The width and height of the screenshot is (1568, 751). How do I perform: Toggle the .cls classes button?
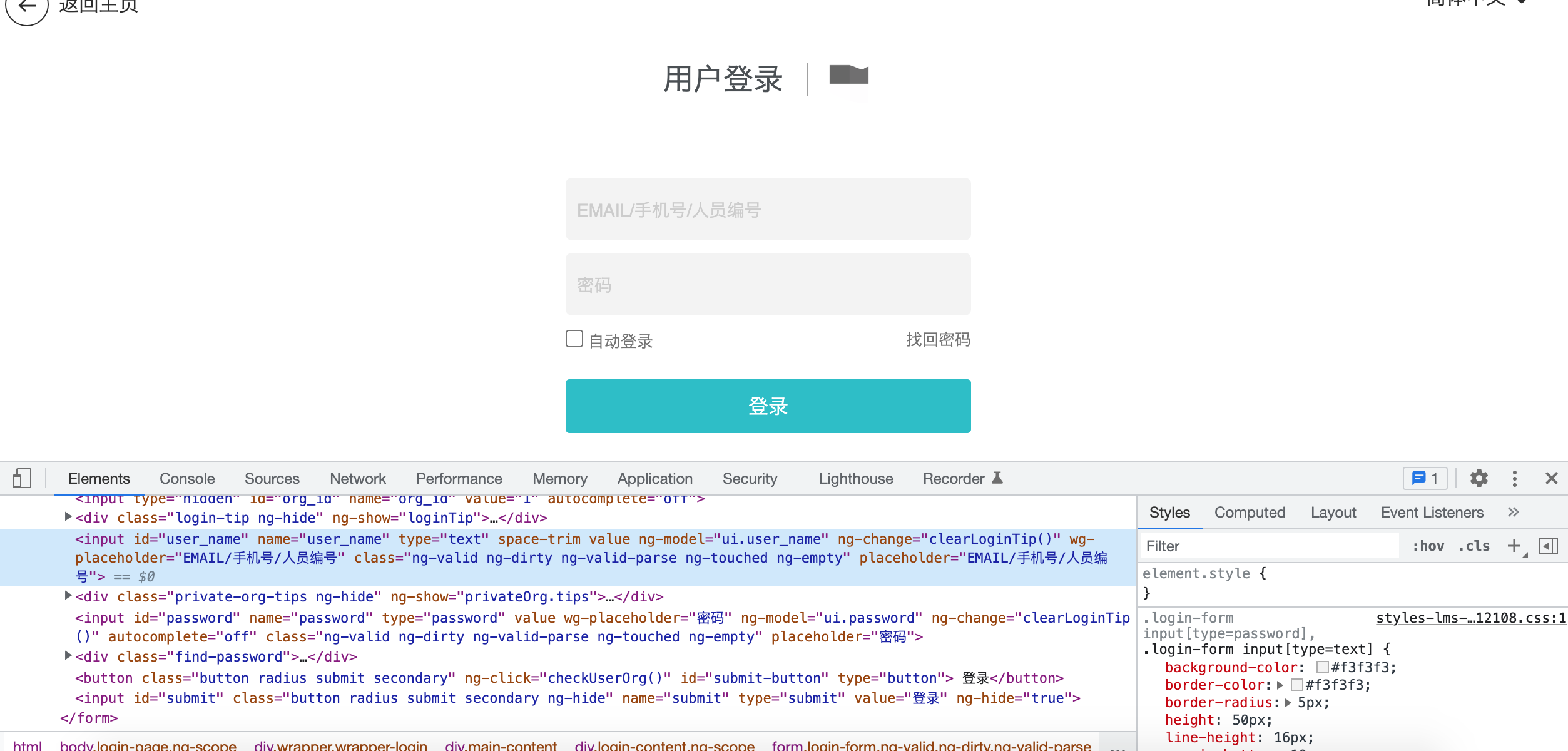1474,546
